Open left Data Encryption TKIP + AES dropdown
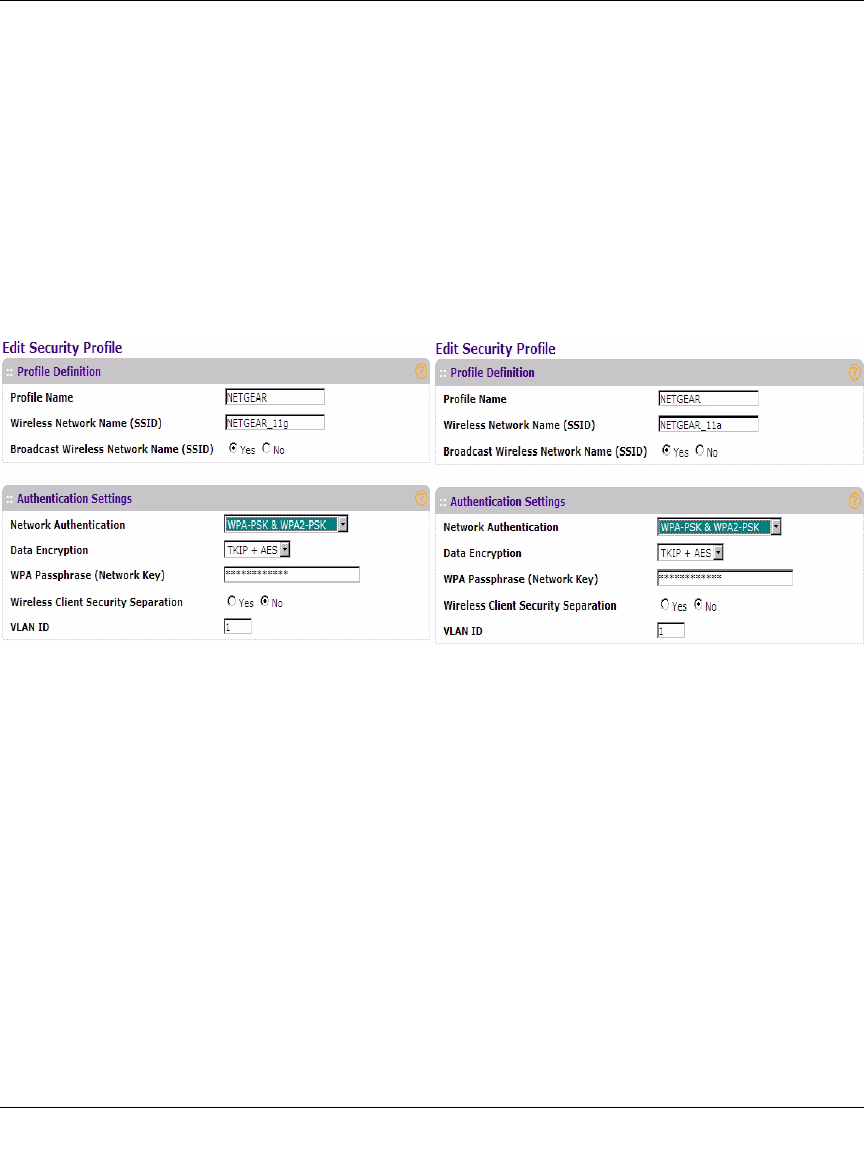The height and width of the screenshot is (1170, 865). click(x=285, y=550)
